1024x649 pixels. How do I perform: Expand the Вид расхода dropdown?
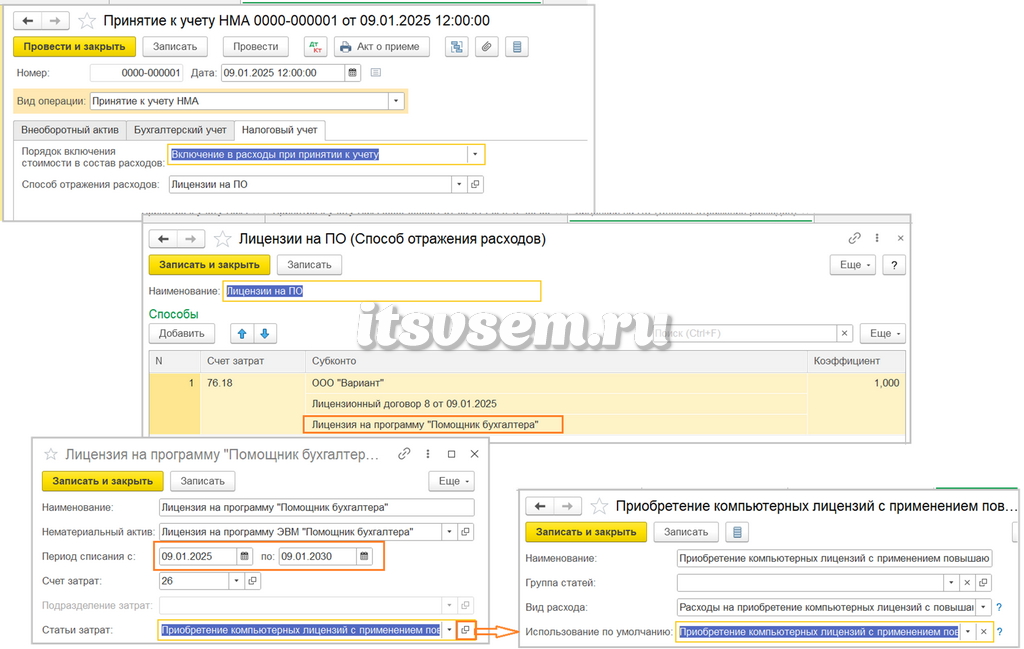[x=984, y=607]
